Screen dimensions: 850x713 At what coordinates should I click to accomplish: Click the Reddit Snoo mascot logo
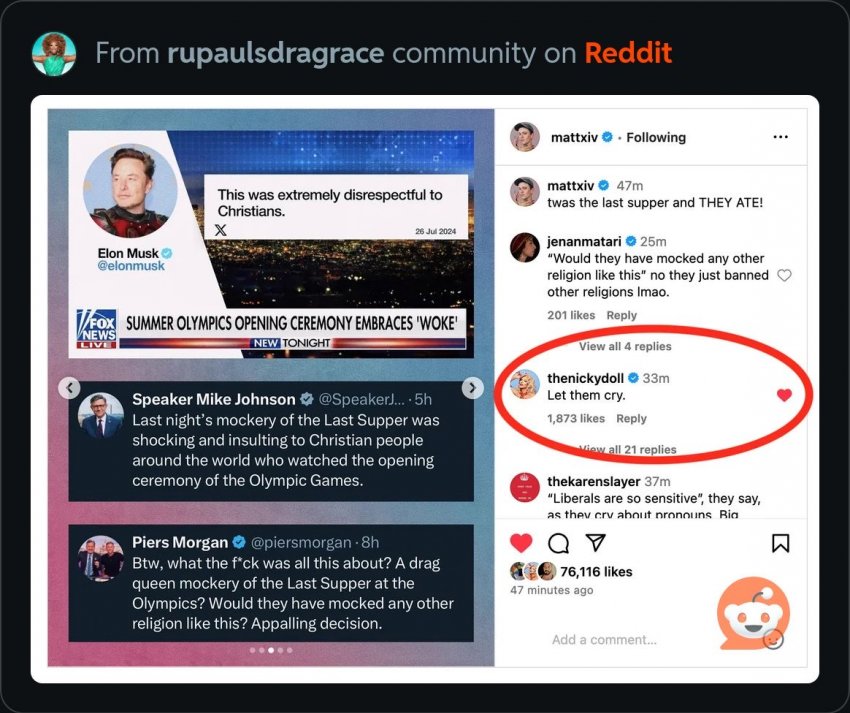[753, 613]
